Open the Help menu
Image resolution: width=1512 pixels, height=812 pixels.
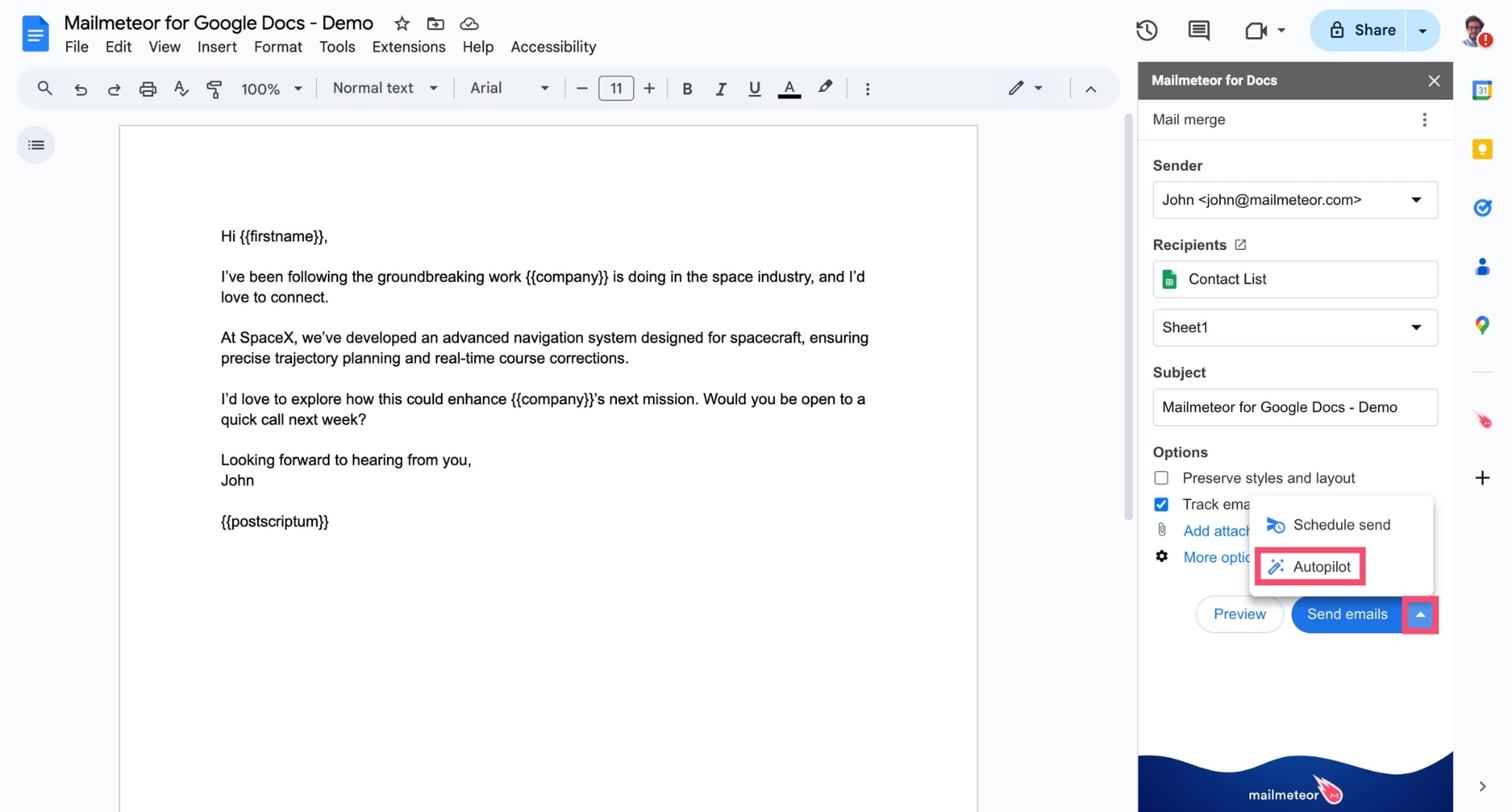pos(478,47)
